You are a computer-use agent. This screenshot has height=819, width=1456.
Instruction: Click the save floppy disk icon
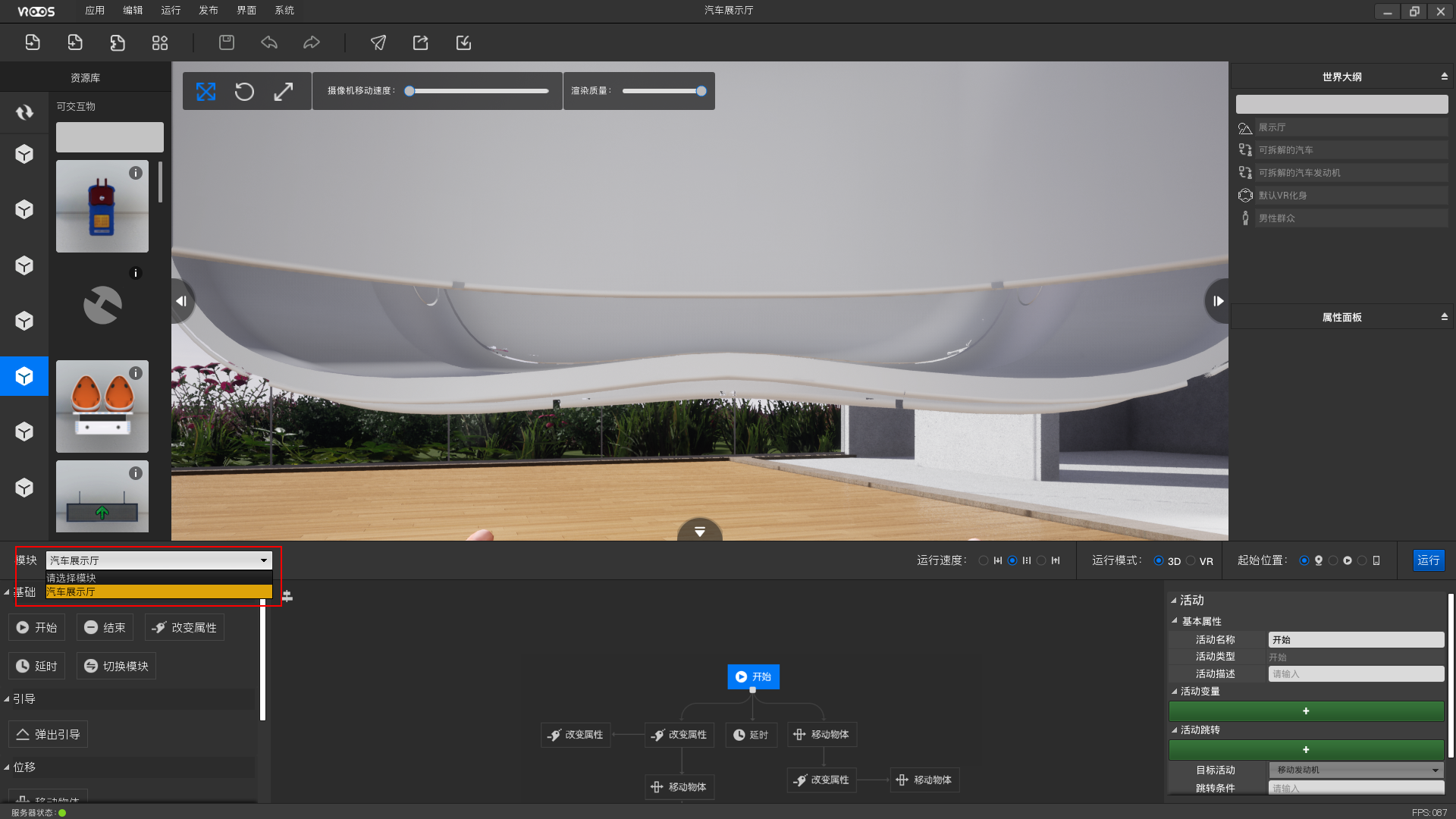(x=227, y=42)
